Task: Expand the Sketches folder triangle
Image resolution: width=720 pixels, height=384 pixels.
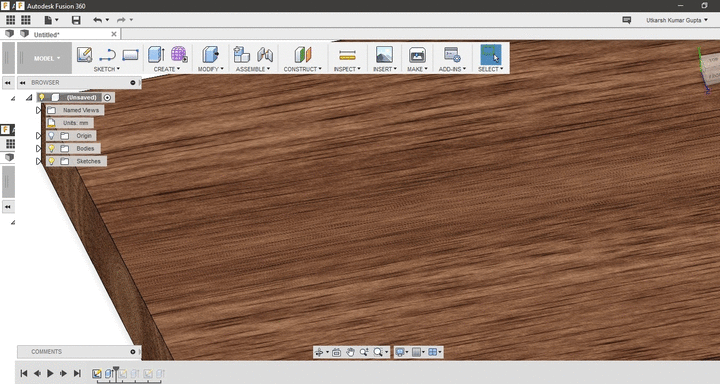Action: pos(39,161)
